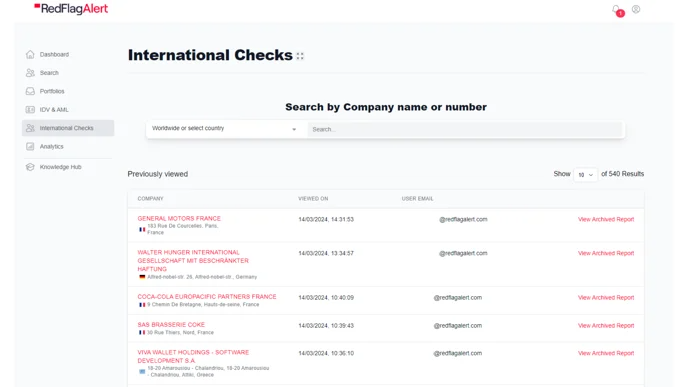
Task: Click Greek flag under Viva Wallet Holdings
Action: (x=142, y=372)
